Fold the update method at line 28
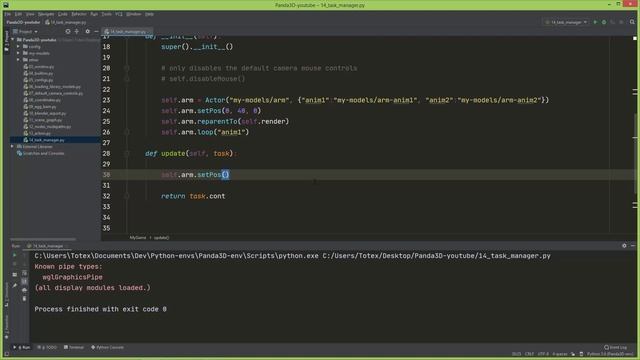 [127, 153]
